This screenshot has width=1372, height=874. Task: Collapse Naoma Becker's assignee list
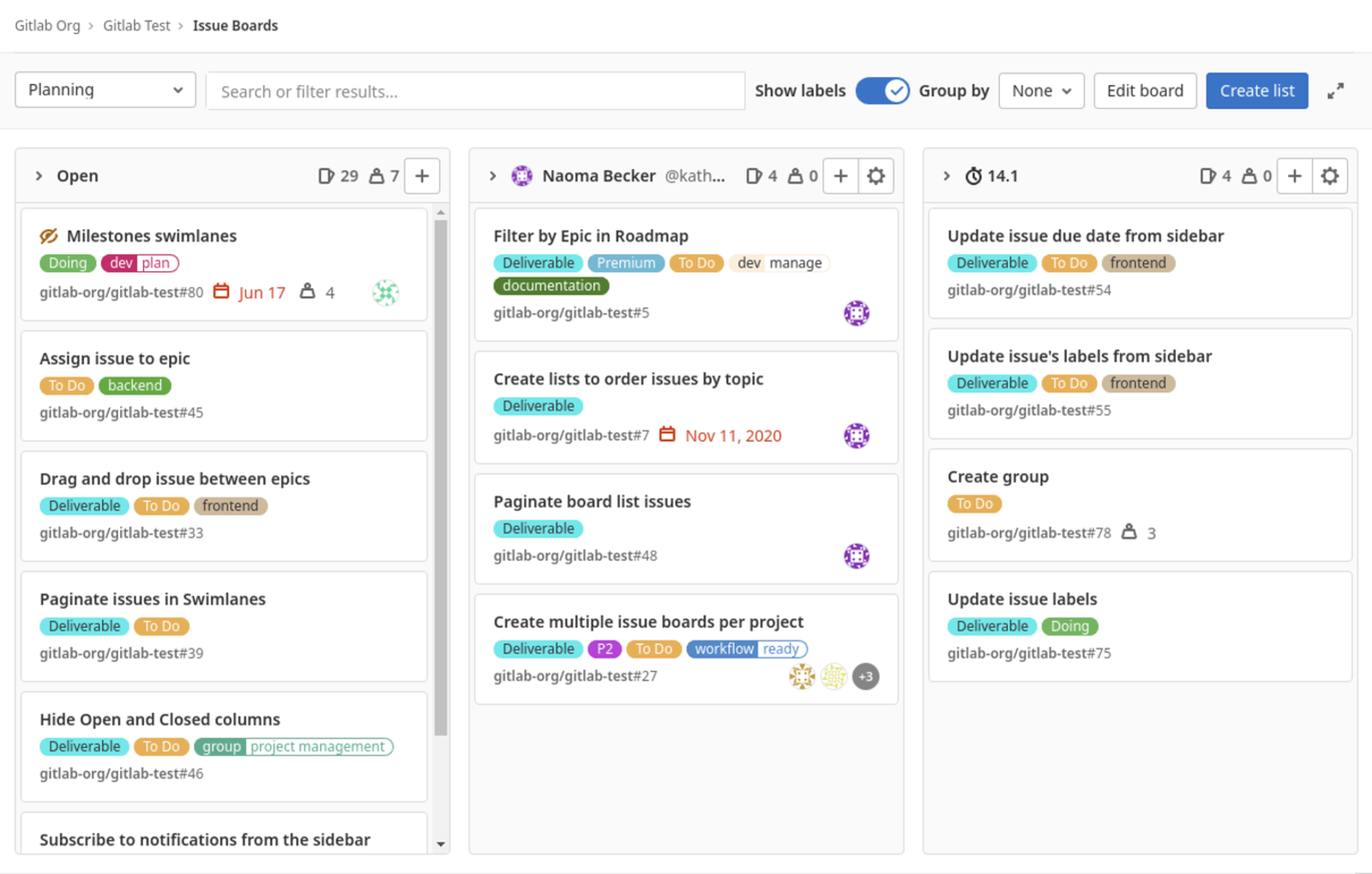point(492,175)
